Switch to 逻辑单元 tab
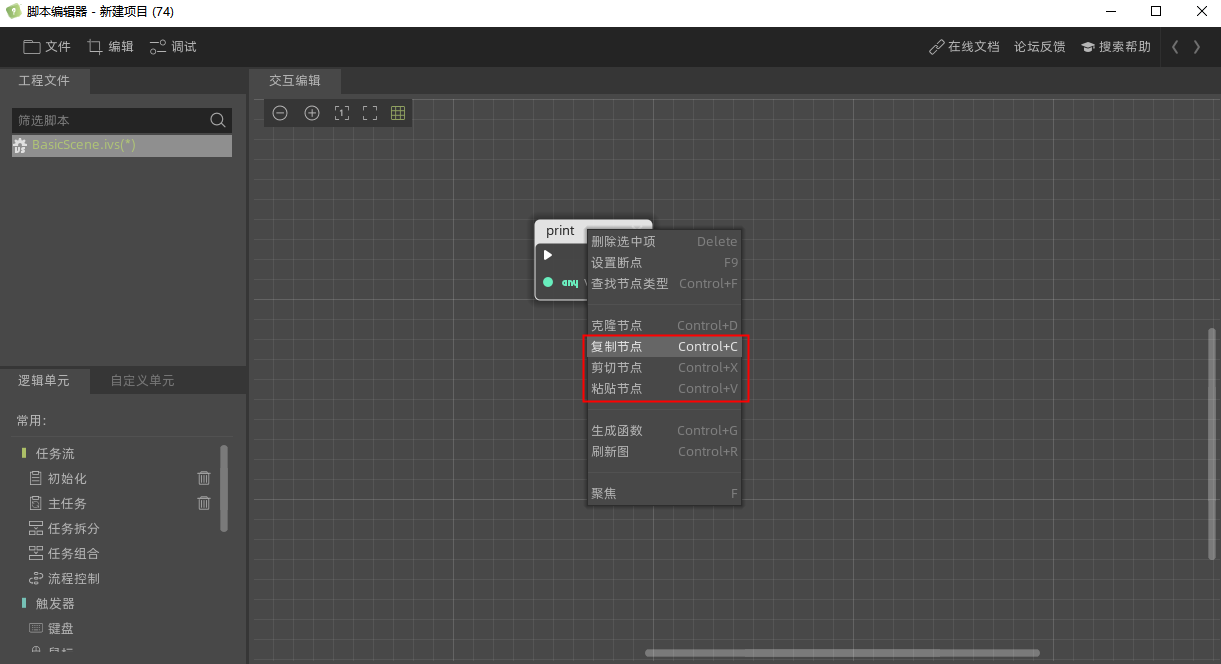The width and height of the screenshot is (1221, 664). click(x=44, y=381)
